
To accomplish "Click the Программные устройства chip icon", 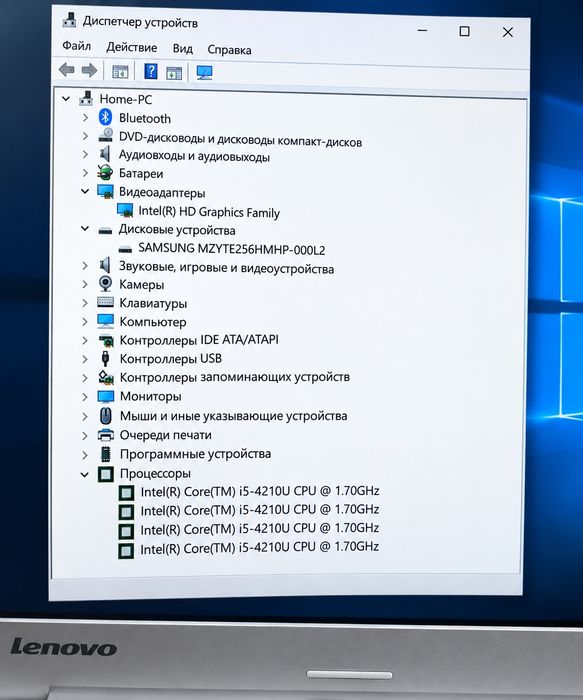I will pyautogui.click(x=105, y=454).
